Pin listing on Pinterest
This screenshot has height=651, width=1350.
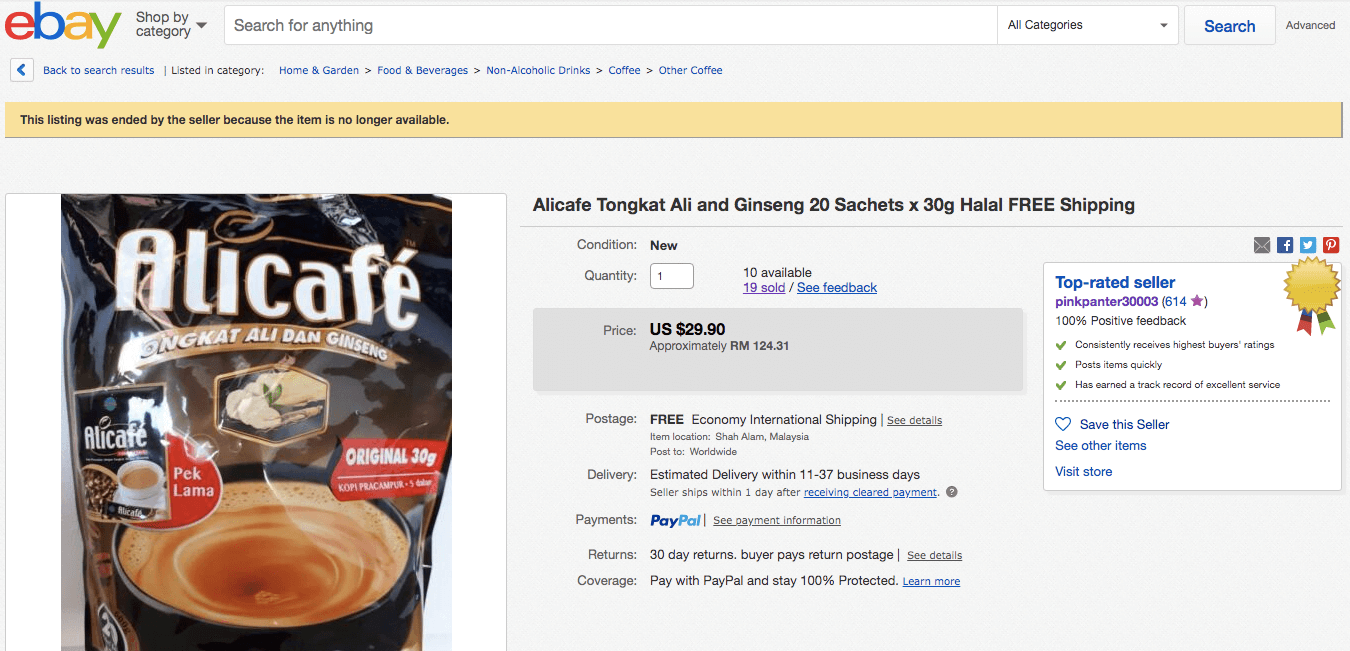1331,245
